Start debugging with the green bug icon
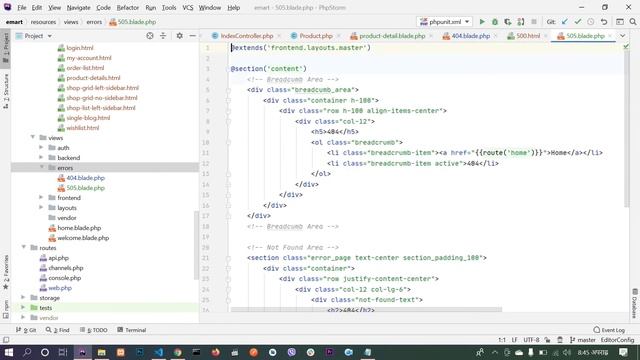 tap(495, 22)
